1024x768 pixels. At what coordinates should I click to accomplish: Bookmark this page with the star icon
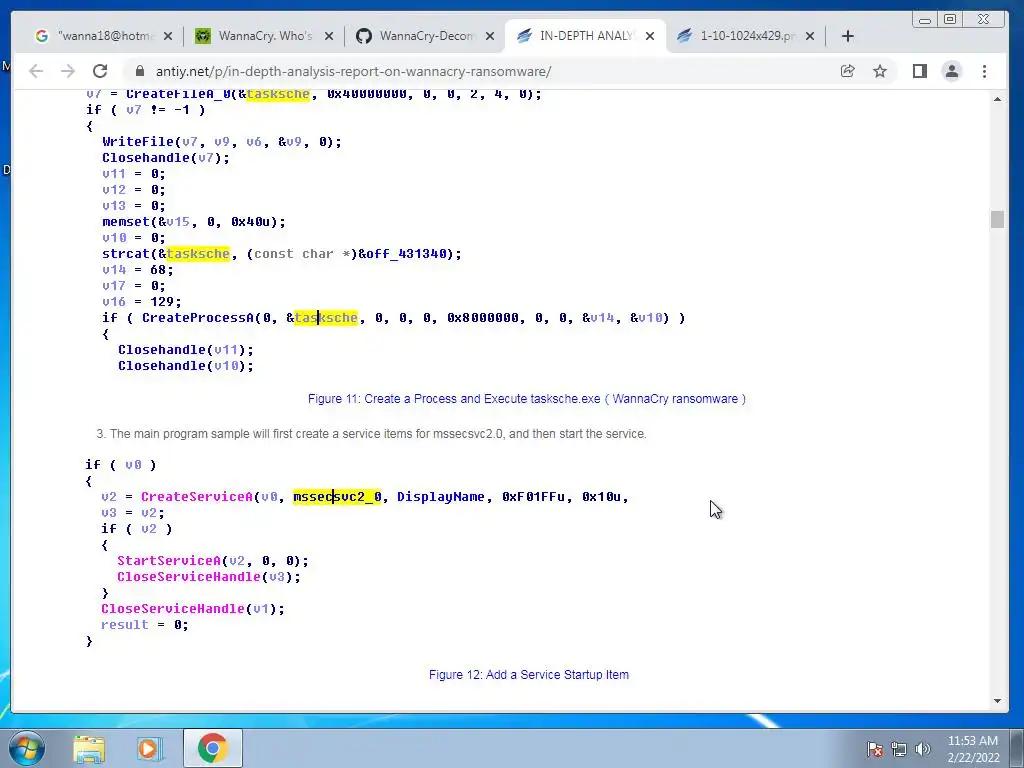tap(880, 71)
